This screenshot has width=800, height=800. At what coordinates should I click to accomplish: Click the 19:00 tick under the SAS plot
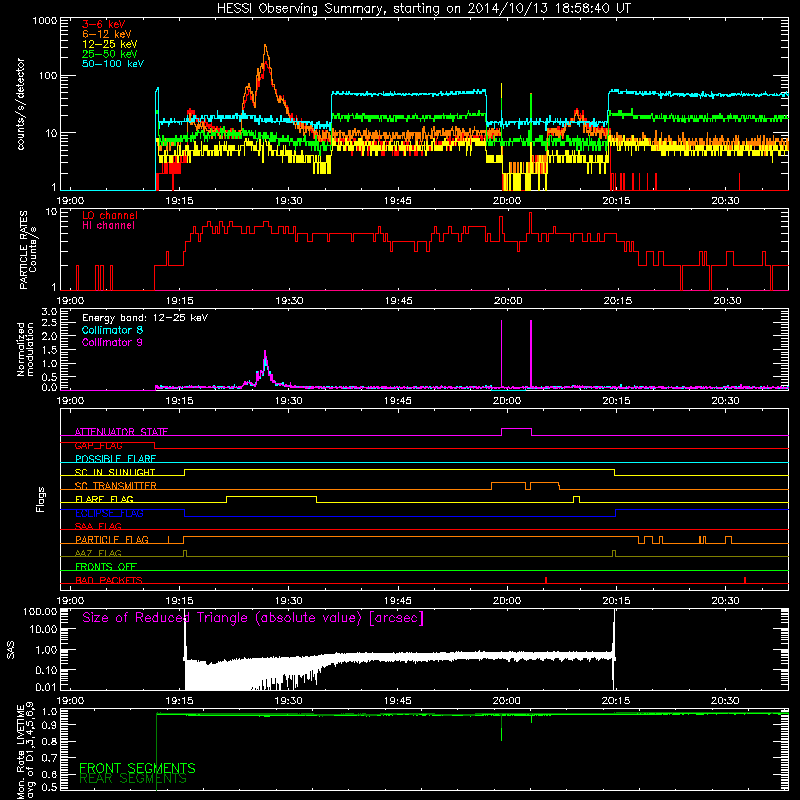click(70, 701)
